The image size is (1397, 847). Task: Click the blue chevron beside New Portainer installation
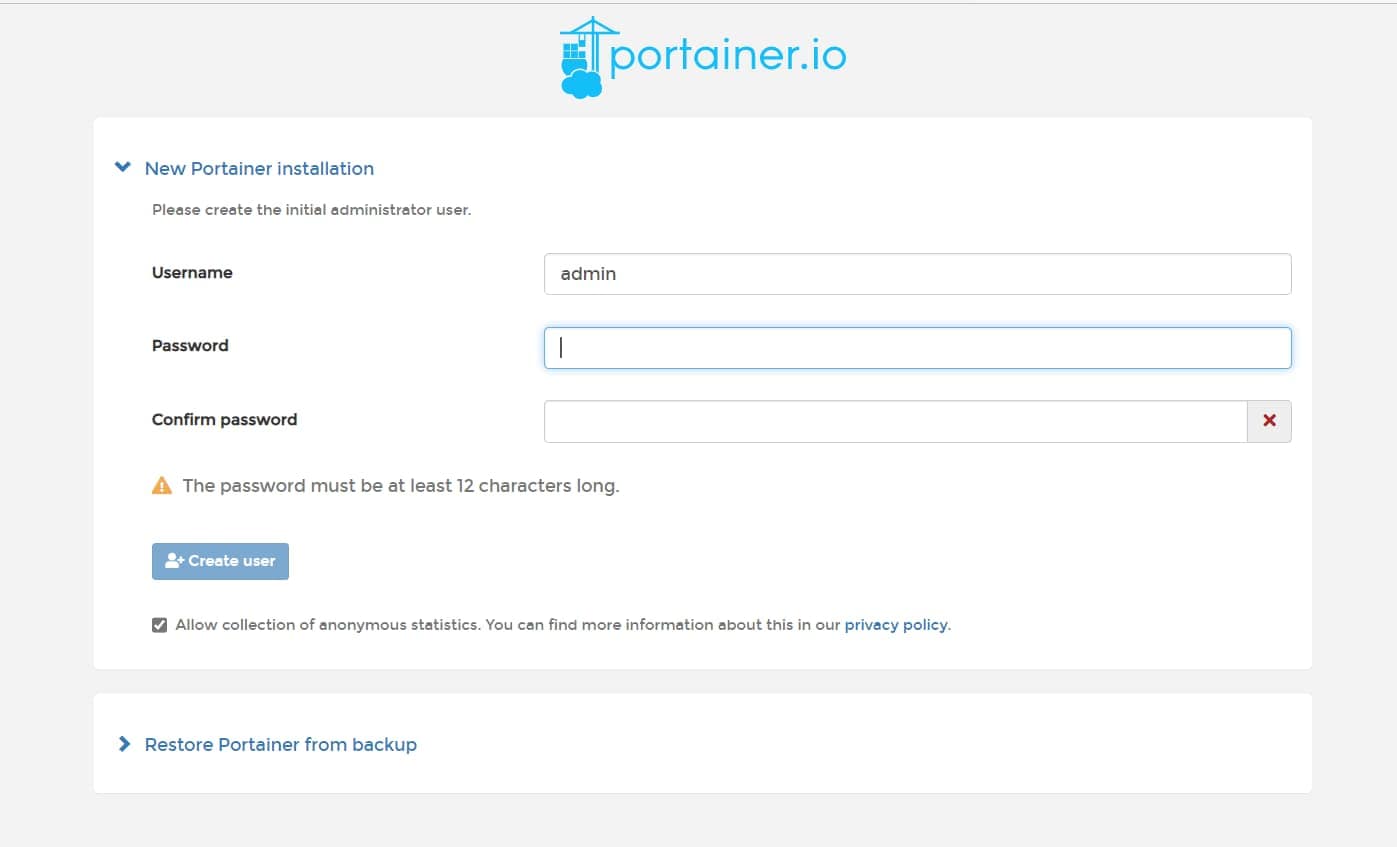[x=122, y=167]
